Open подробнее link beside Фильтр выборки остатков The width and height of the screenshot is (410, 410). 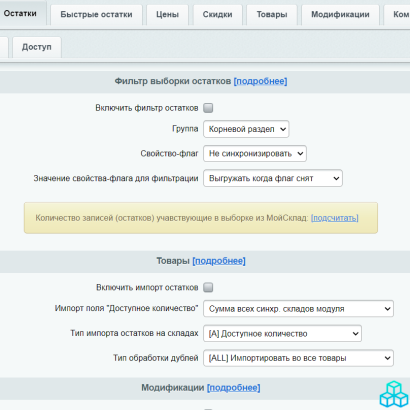[x=260, y=81]
